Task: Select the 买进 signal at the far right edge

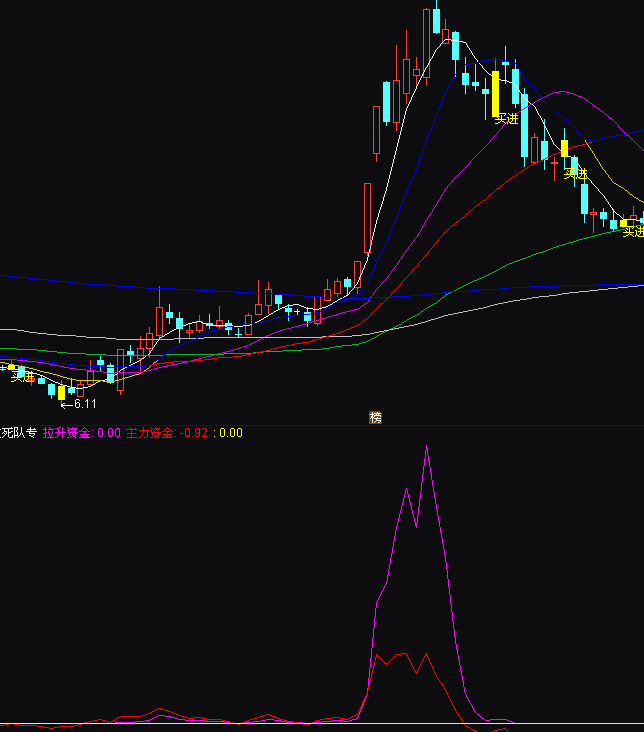Action: pyautogui.click(x=632, y=232)
